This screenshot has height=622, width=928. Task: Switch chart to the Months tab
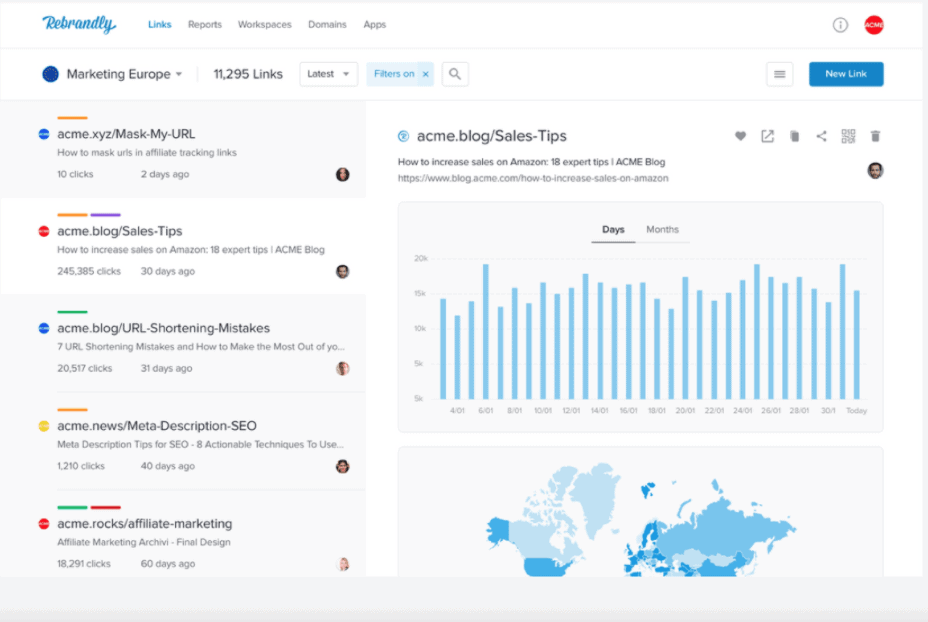click(662, 230)
